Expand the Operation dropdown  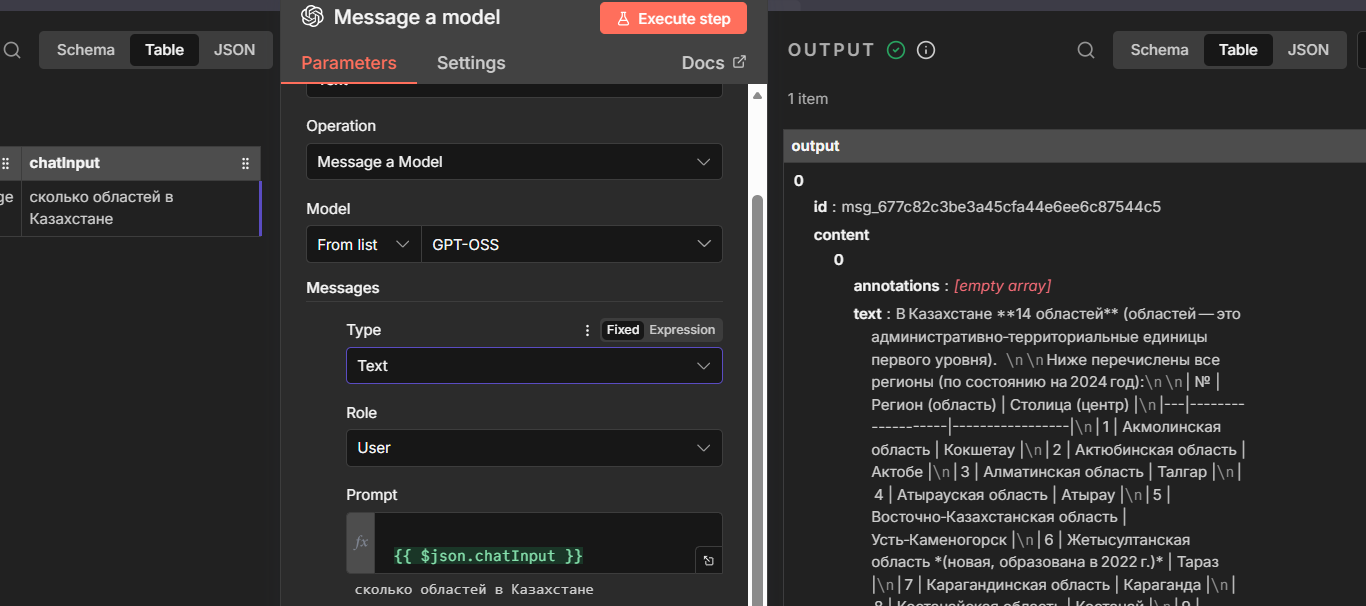514,162
